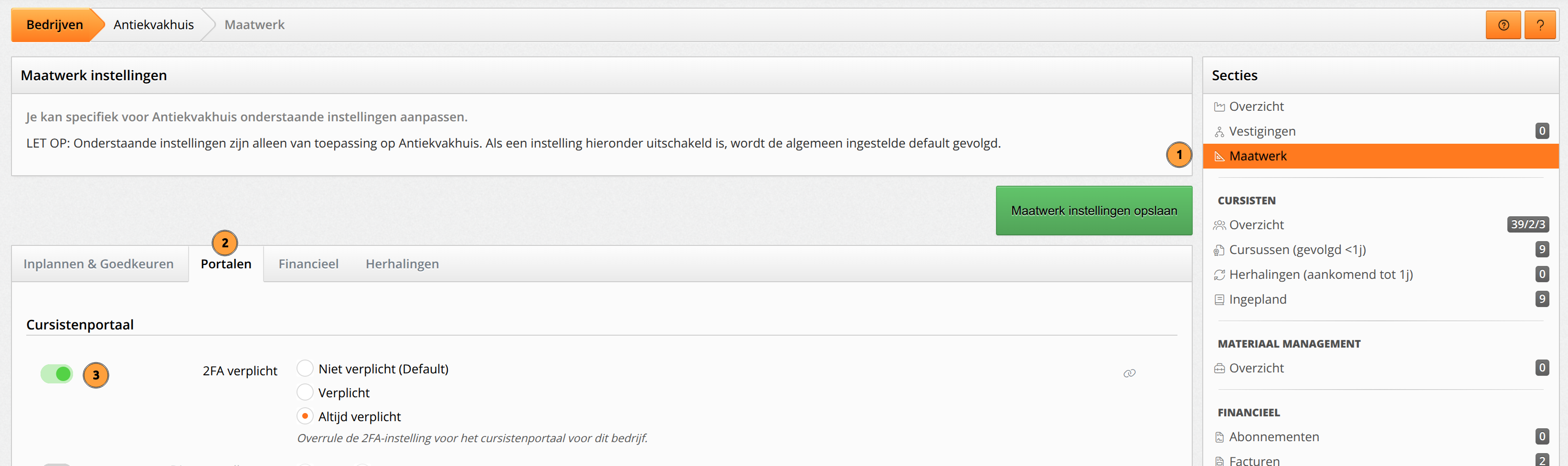
Task: Switch to Inplannen & Goedkeuren tab
Action: (x=99, y=264)
